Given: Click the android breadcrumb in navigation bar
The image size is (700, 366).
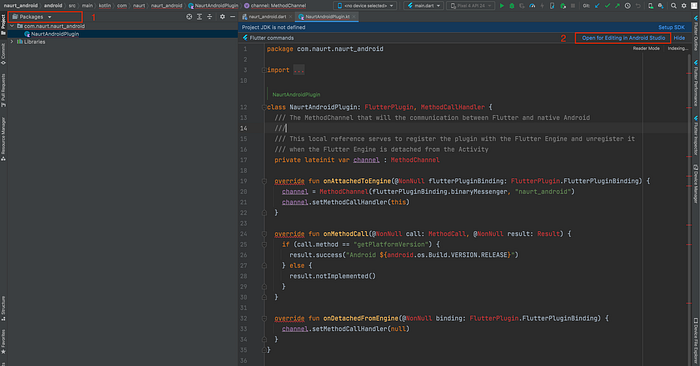Looking at the screenshot, I should pyautogui.click(x=53, y=5).
